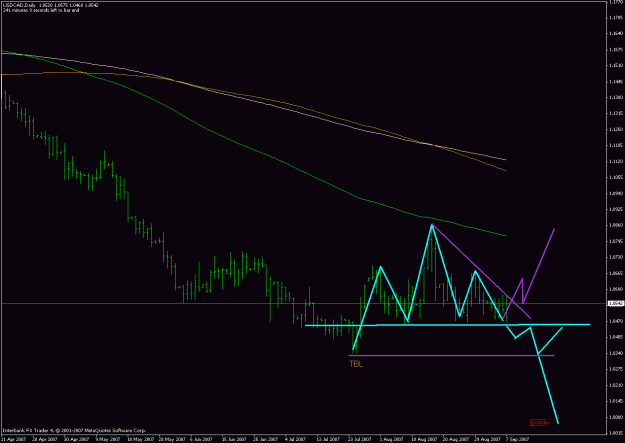The height and width of the screenshot is (443, 625).
Task: Select the red price target label box
Action: point(538,422)
